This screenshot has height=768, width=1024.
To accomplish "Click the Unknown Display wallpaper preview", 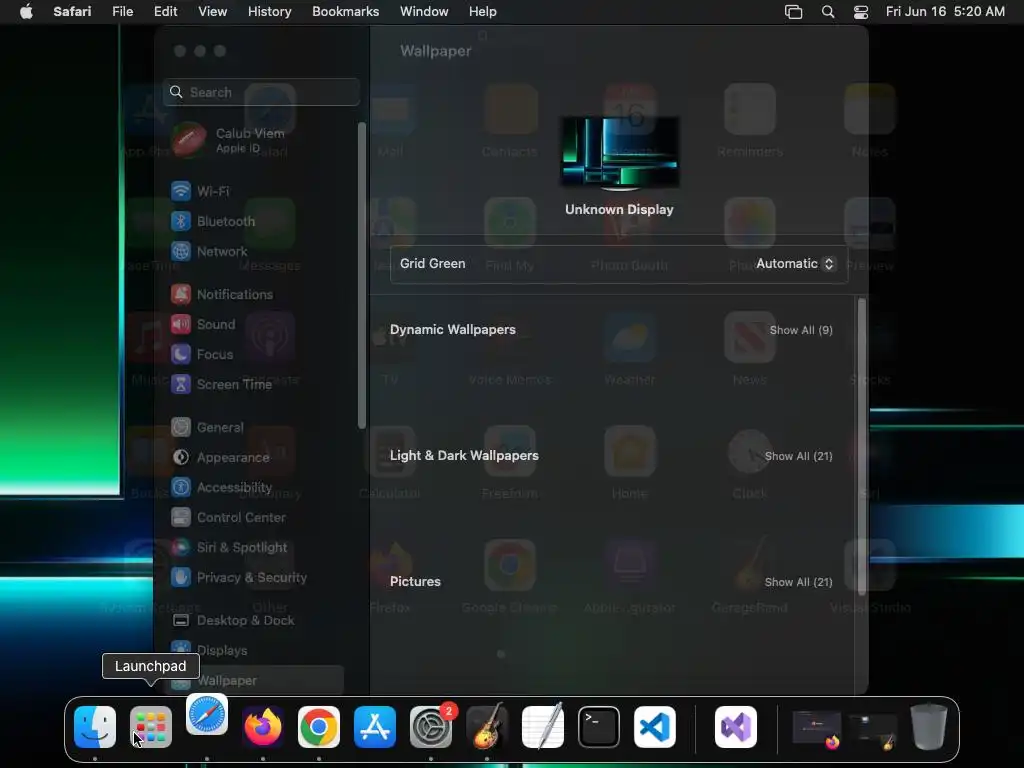I will pos(619,153).
